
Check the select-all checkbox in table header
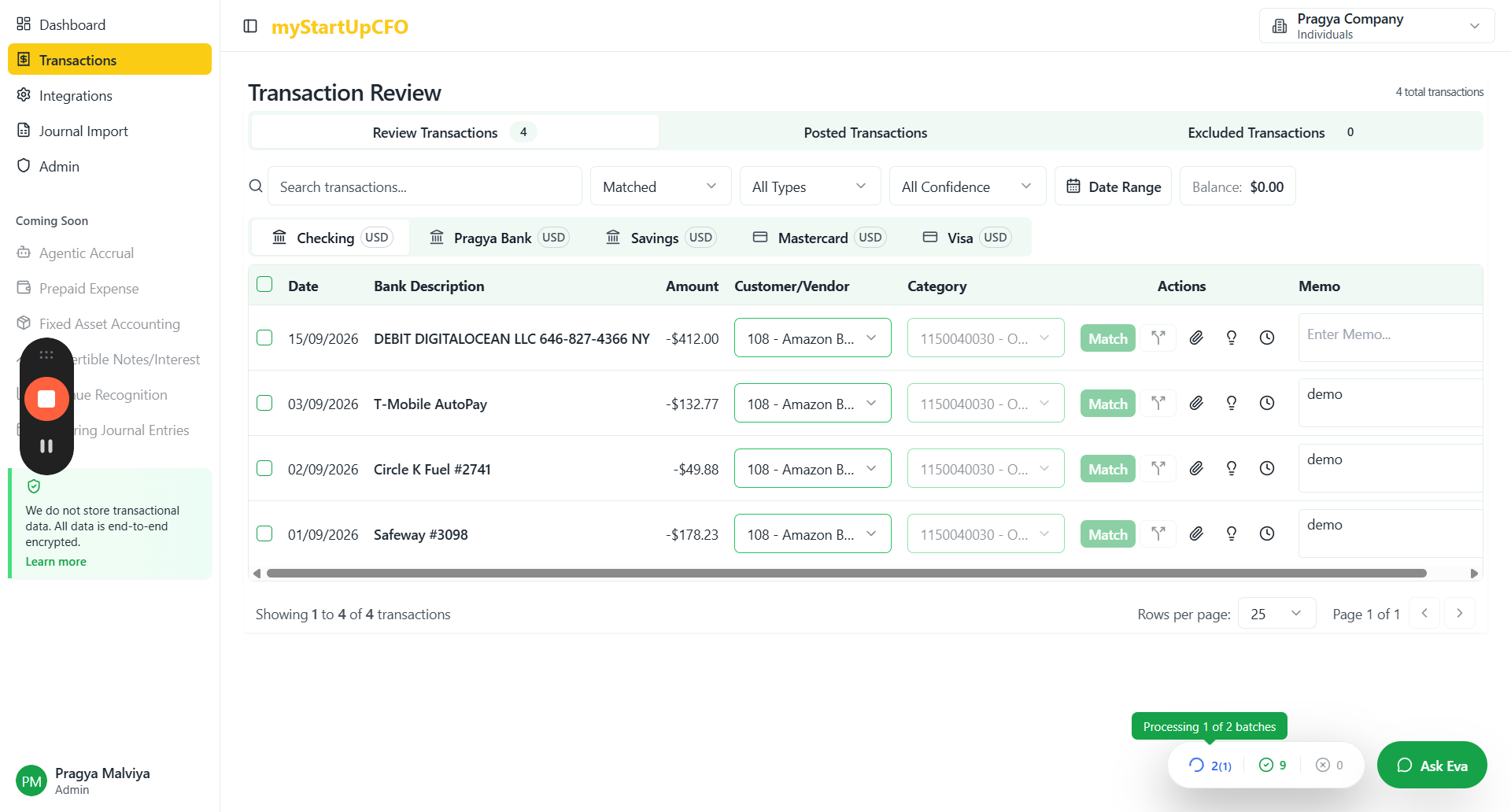click(264, 285)
